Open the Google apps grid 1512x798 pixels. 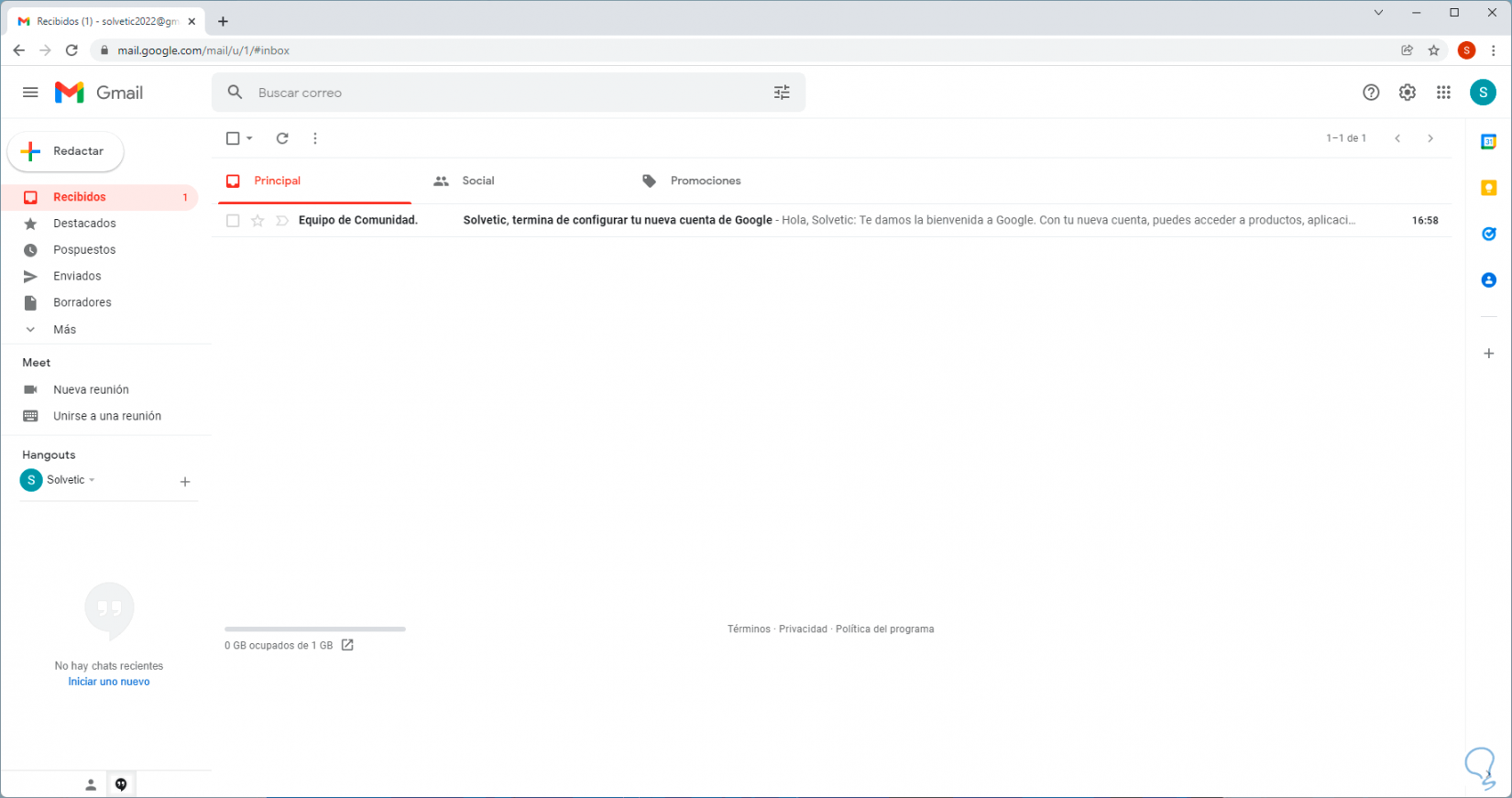click(x=1443, y=93)
